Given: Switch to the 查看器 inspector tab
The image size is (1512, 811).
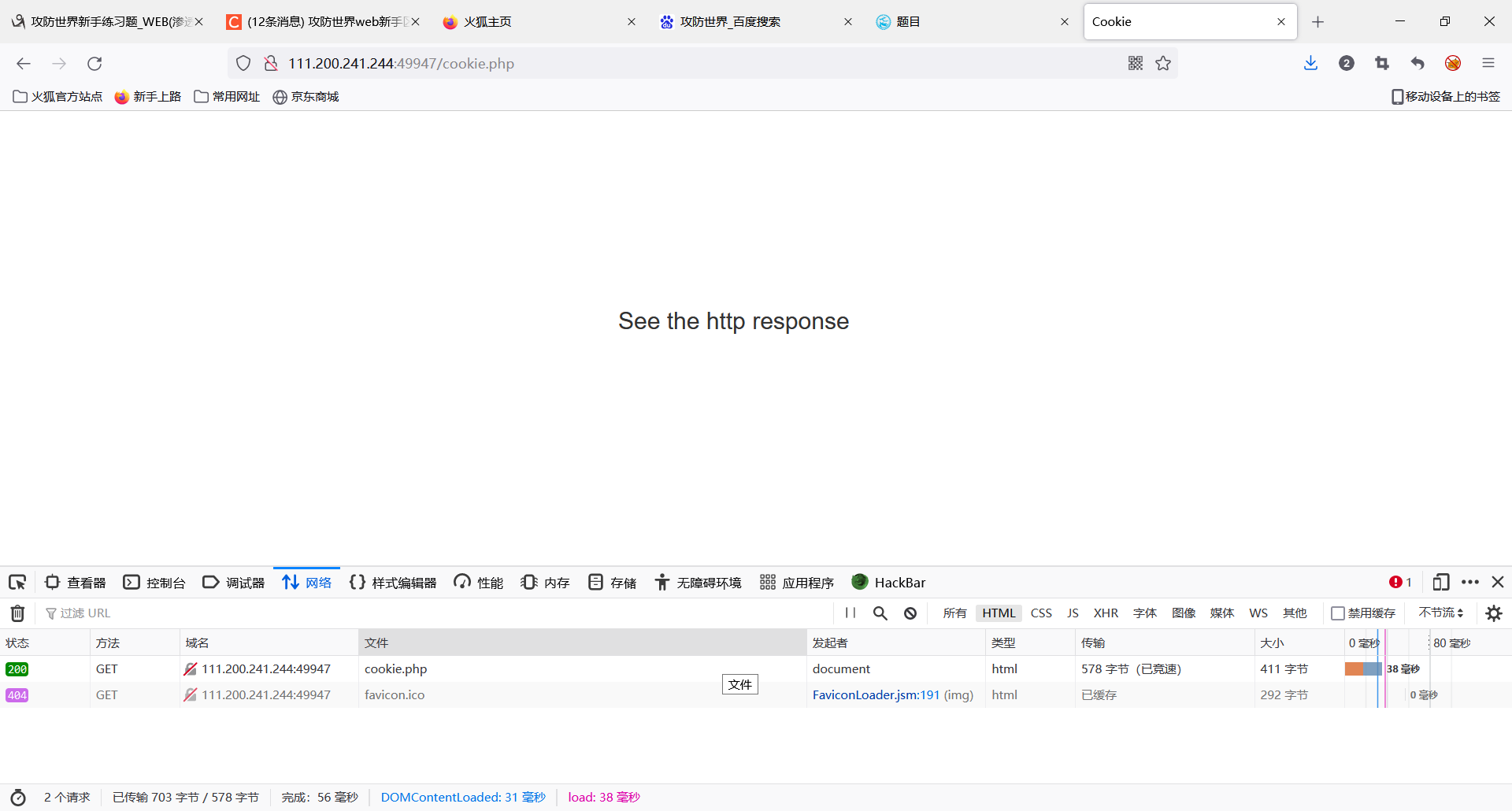Looking at the screenshot, I should pos(76,582).
